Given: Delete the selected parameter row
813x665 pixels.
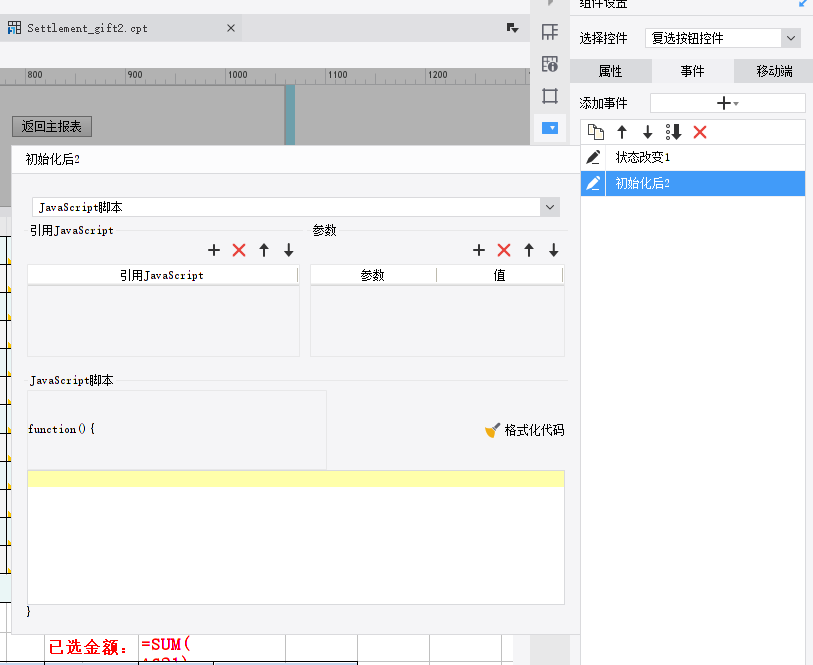Looking at the screenshot, I should [x=504, y=250].
